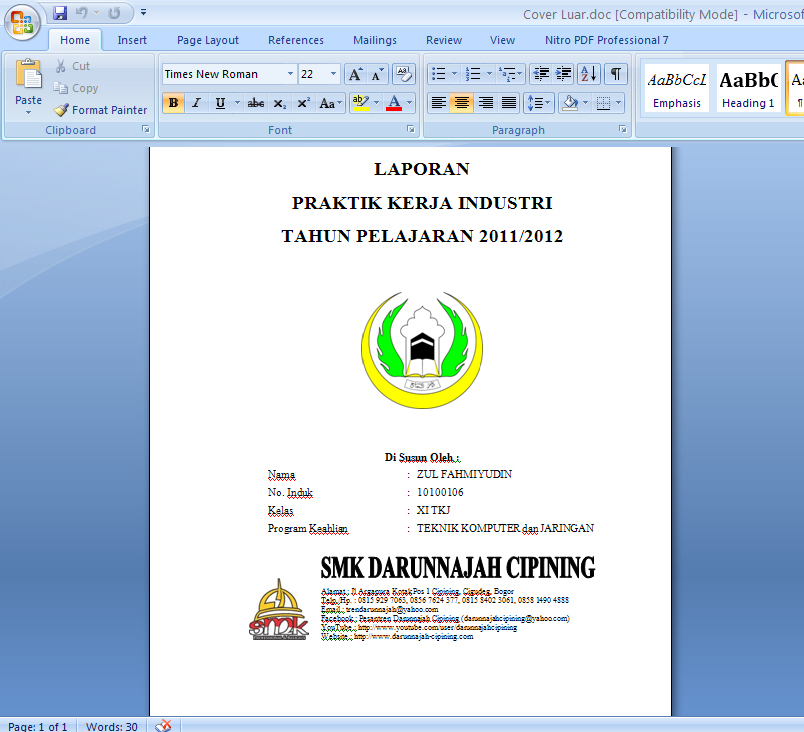Image resolution: width=804 pixels, height=732 pixels.
Task: Apply yellow text highlight color
Action: coord(360,103)
